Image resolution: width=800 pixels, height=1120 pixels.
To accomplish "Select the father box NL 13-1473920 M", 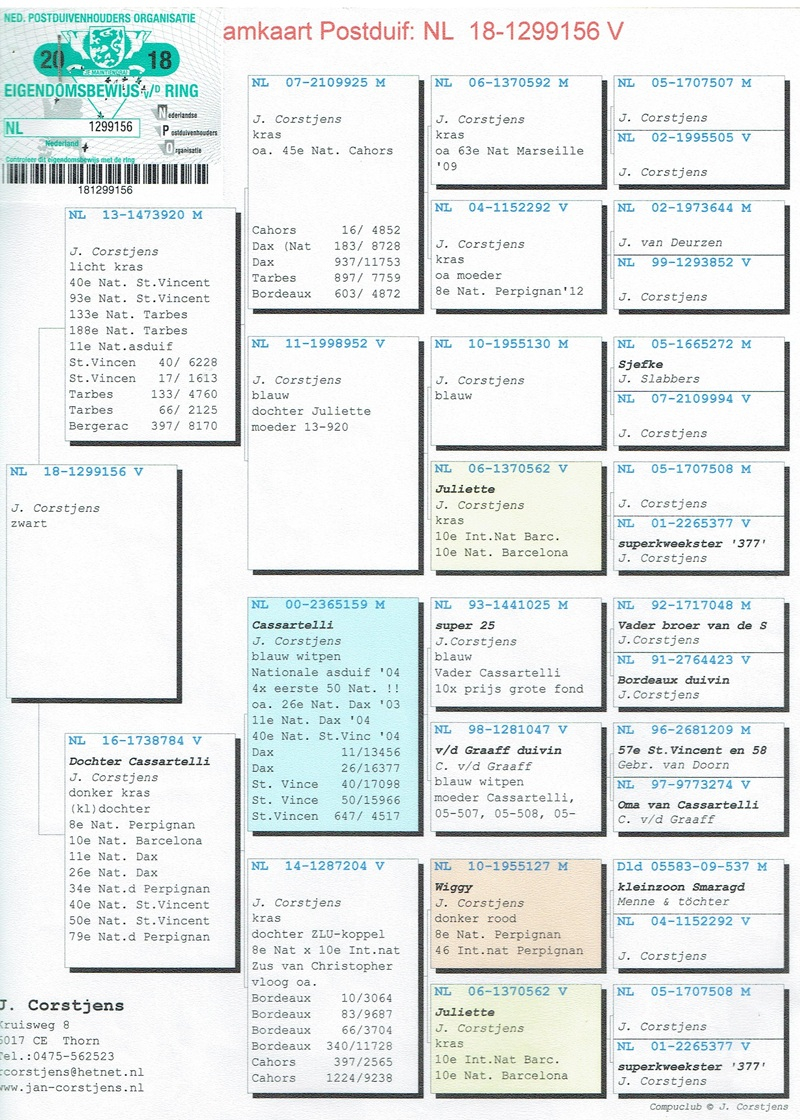I will coord(150,325).
